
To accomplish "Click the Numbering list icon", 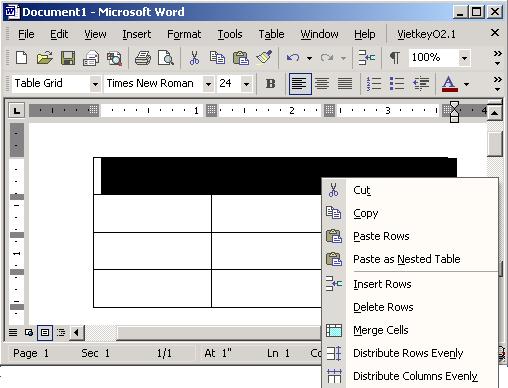I will tap(374, 84).
